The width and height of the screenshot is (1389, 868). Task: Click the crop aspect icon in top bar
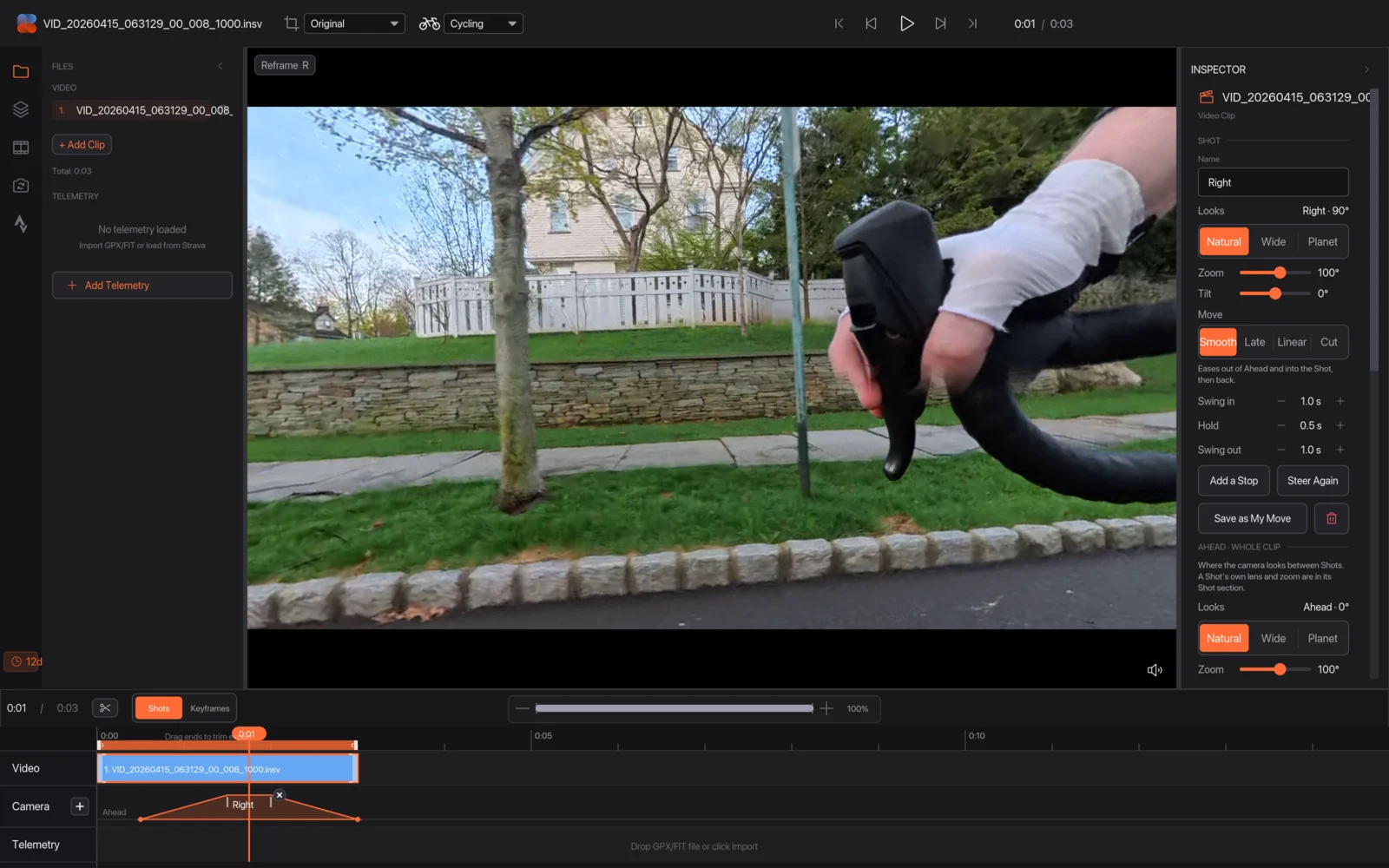(292, 23)
